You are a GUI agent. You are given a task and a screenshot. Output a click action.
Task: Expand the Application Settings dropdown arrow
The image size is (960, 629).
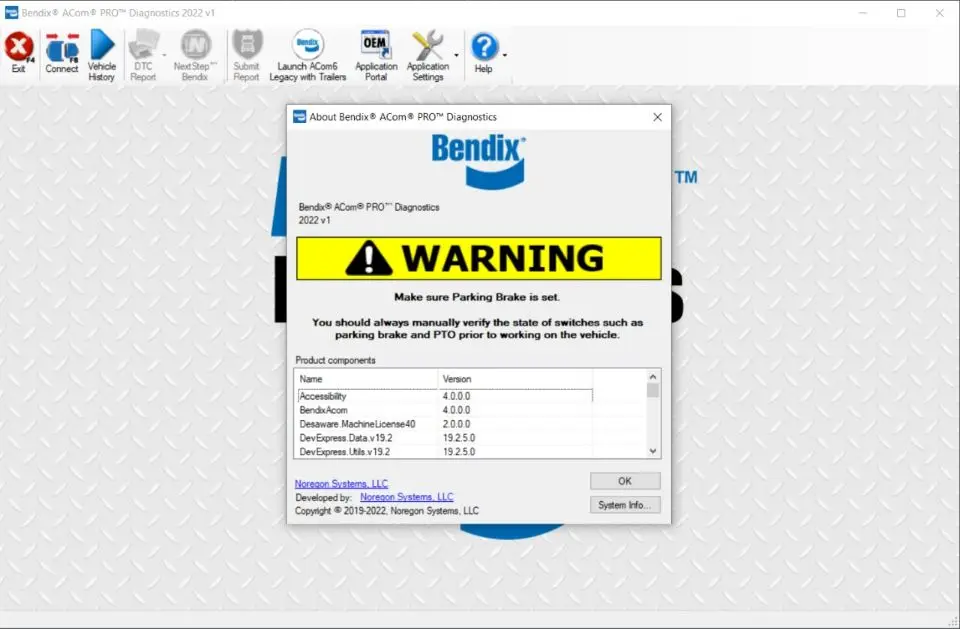pos(456,55)
